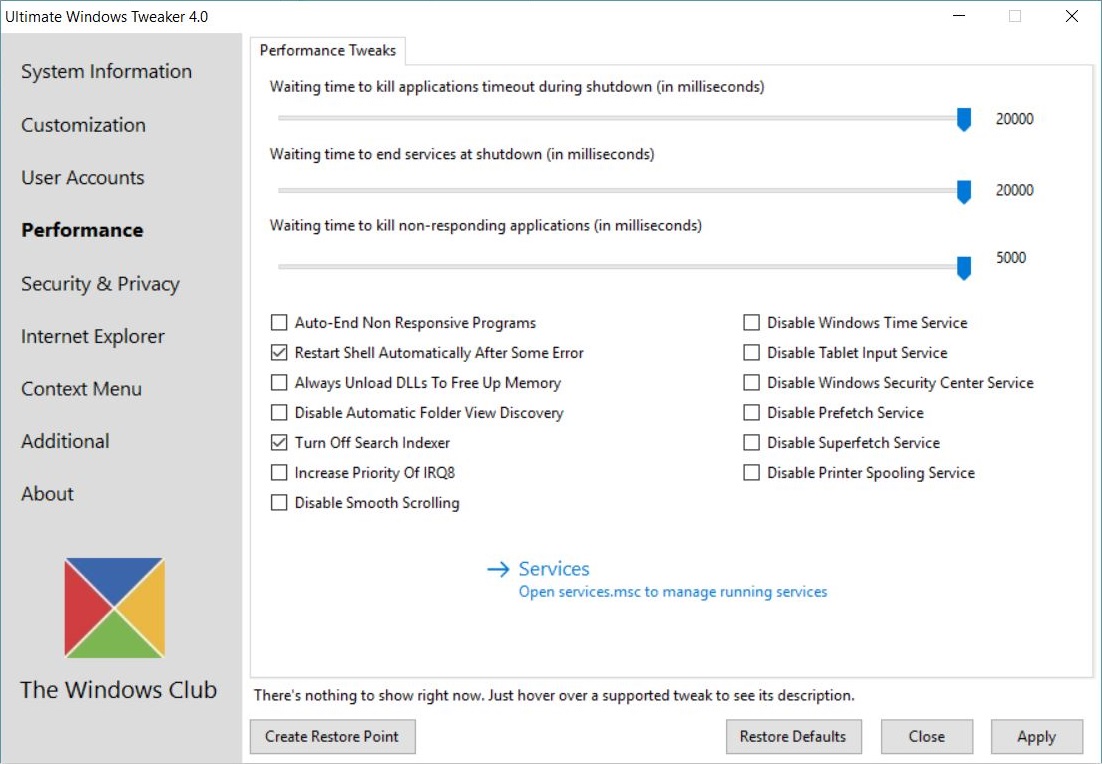Select Context Menu in sidebar

coord(81,389)
